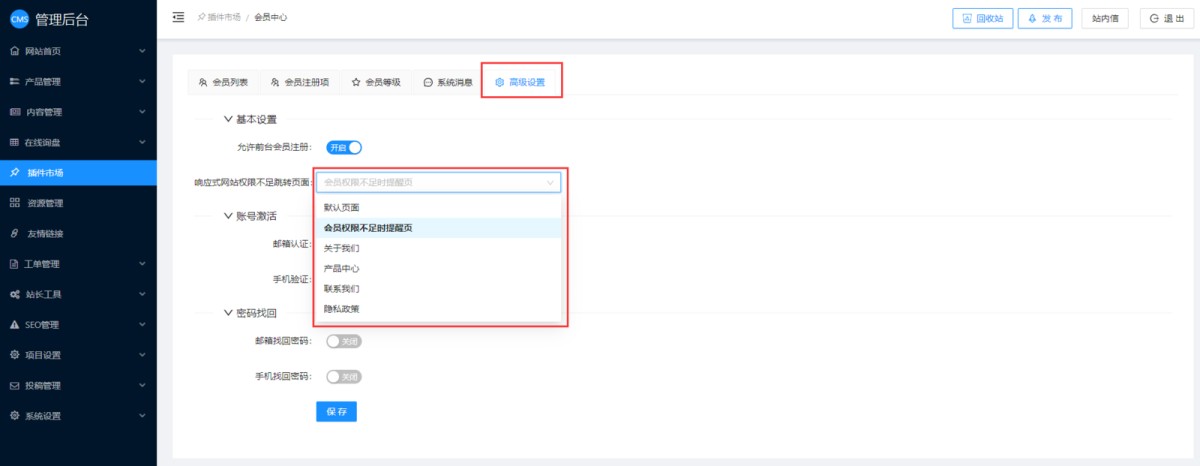Close the 跳转页面 dropdown via its arrow

pos(549,183)
